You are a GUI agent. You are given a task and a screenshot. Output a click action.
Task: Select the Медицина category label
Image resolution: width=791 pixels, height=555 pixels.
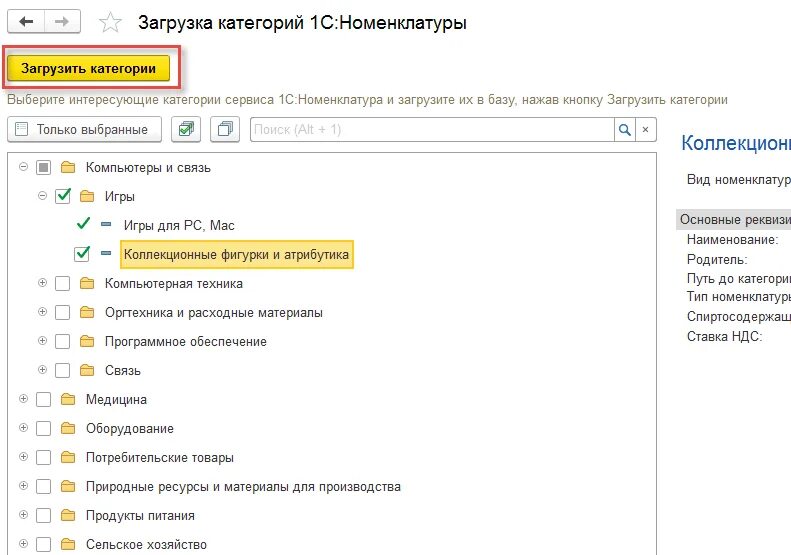click(x=116, y=400)
